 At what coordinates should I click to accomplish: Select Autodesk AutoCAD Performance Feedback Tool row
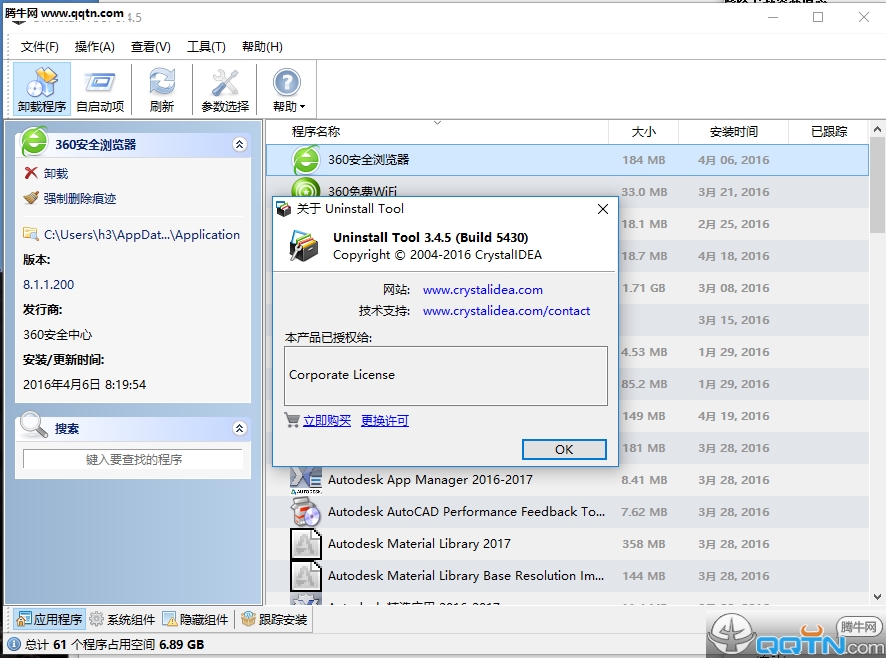click(x=567, y=512)
